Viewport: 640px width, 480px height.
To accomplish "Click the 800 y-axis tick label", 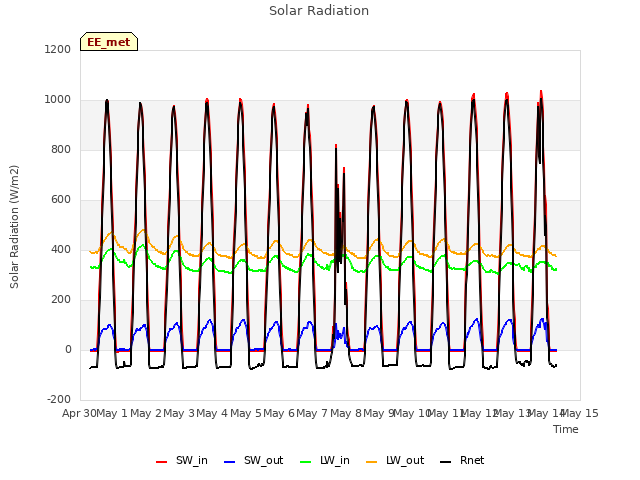I will [61, 149].
